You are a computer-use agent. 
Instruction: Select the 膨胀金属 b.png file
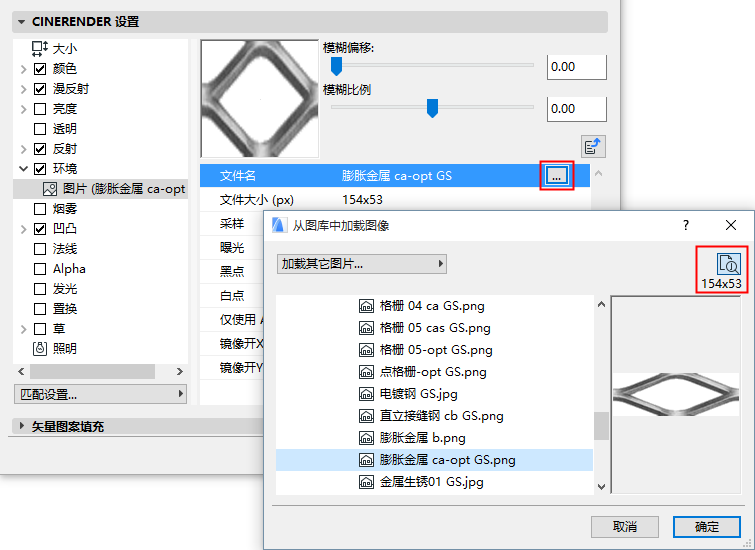434,438
